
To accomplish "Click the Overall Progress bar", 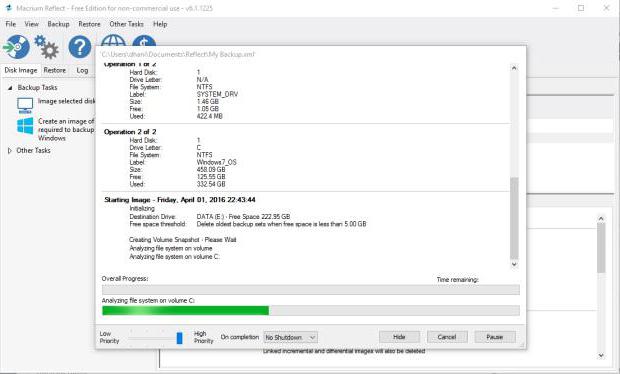I will (x=310, y=289).
